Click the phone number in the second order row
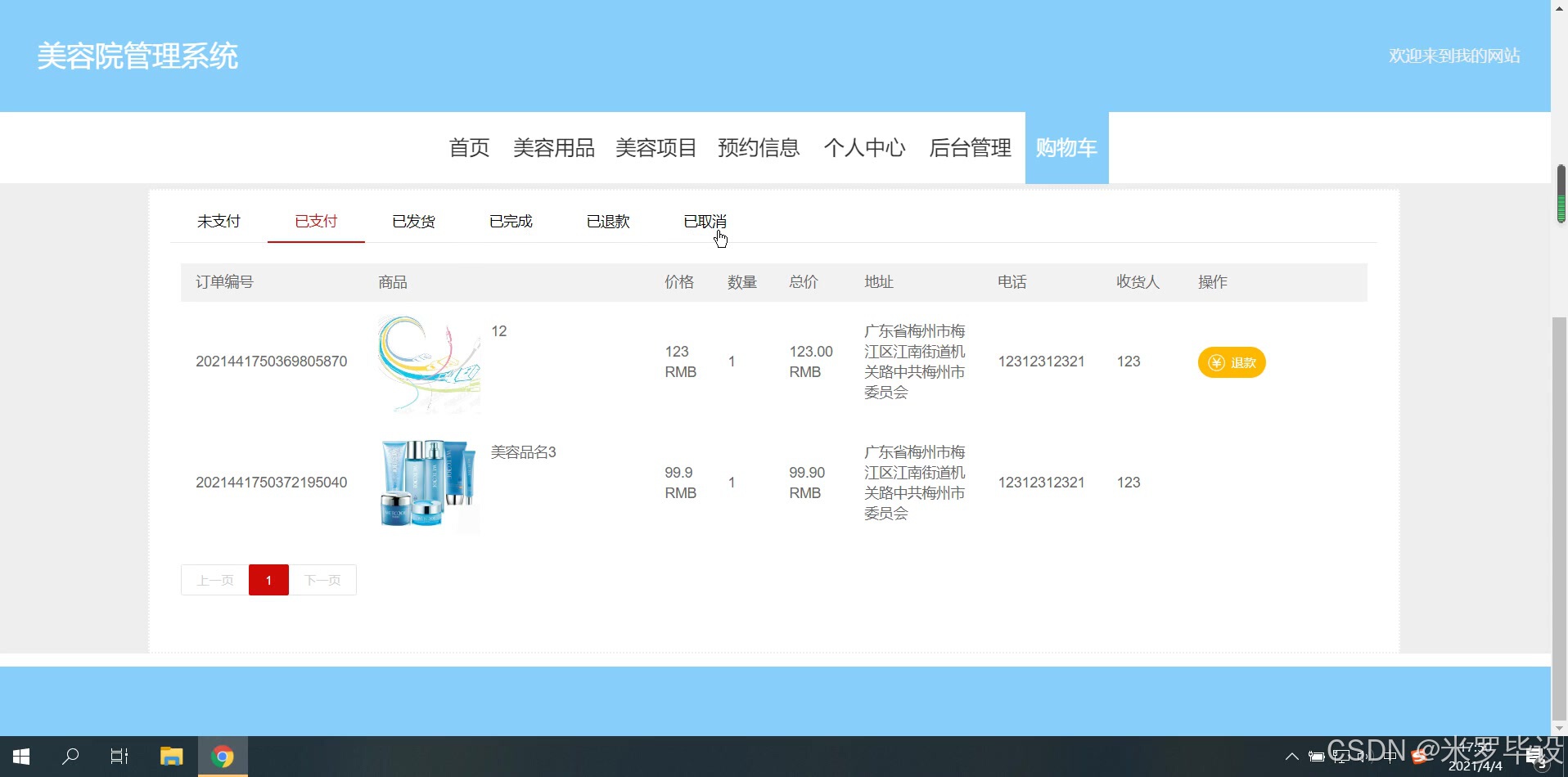Screen dimensions: 1568x777 [x=1041, y=483]
